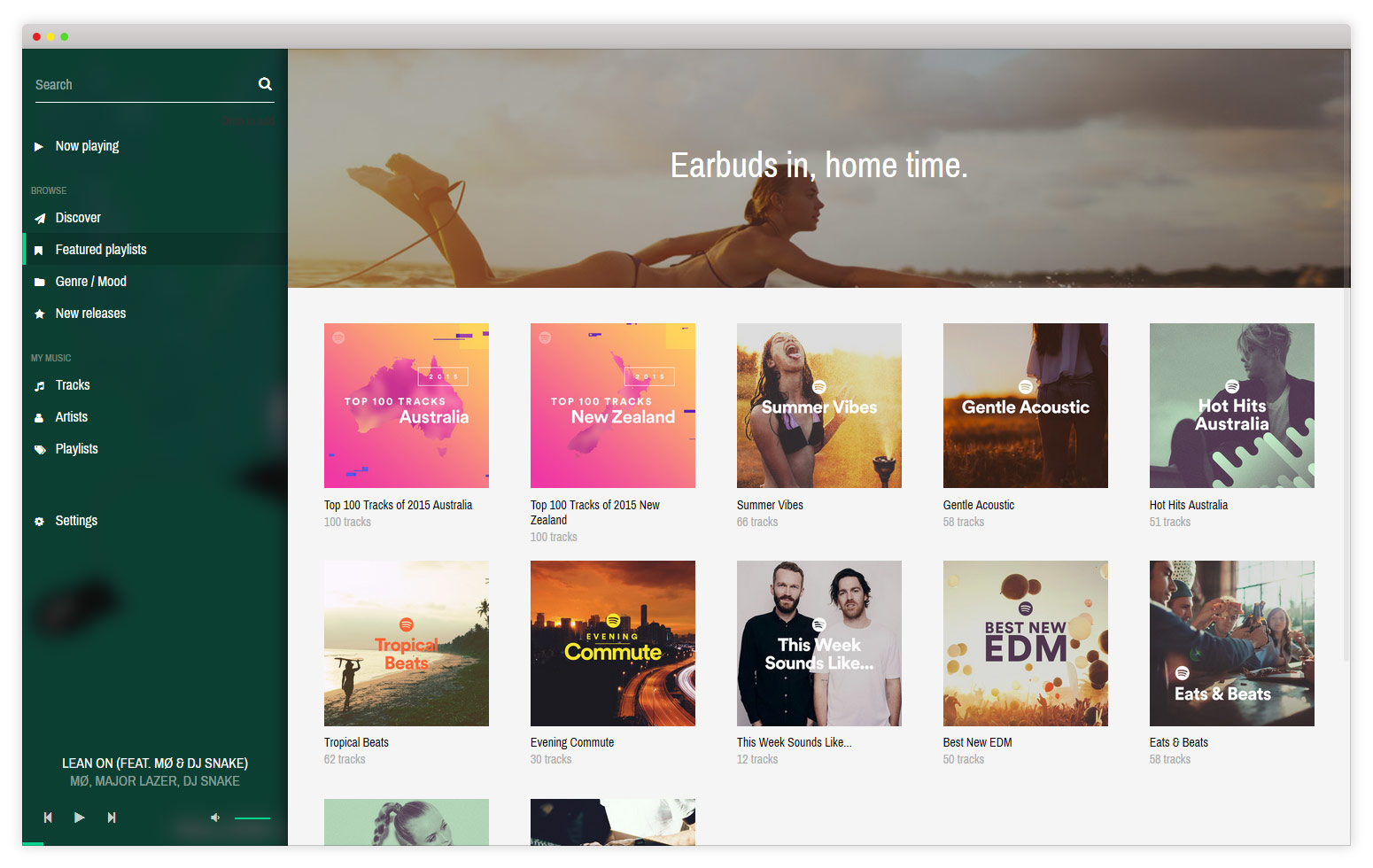The width and height of the screenshot is (1373, 868).
Task: Click 'Summer Vibes' title link
Action: point(770,505)
